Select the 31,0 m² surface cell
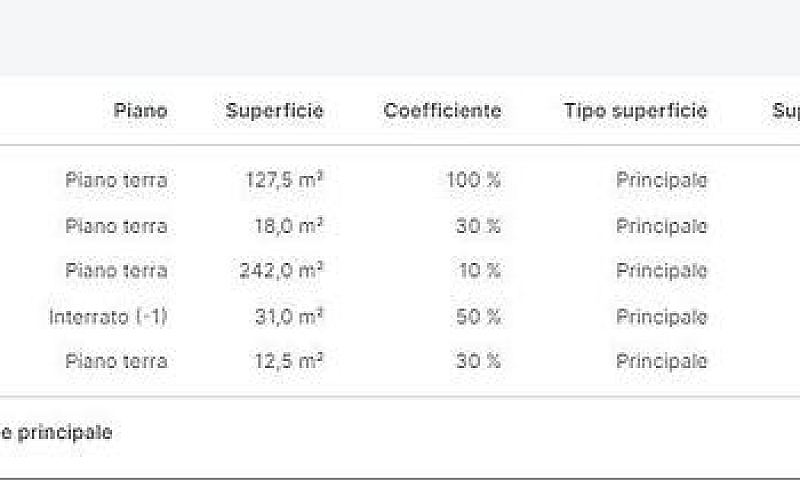This screenshot has width=800, height=480. pyautogui.click(x=289, y=317)
